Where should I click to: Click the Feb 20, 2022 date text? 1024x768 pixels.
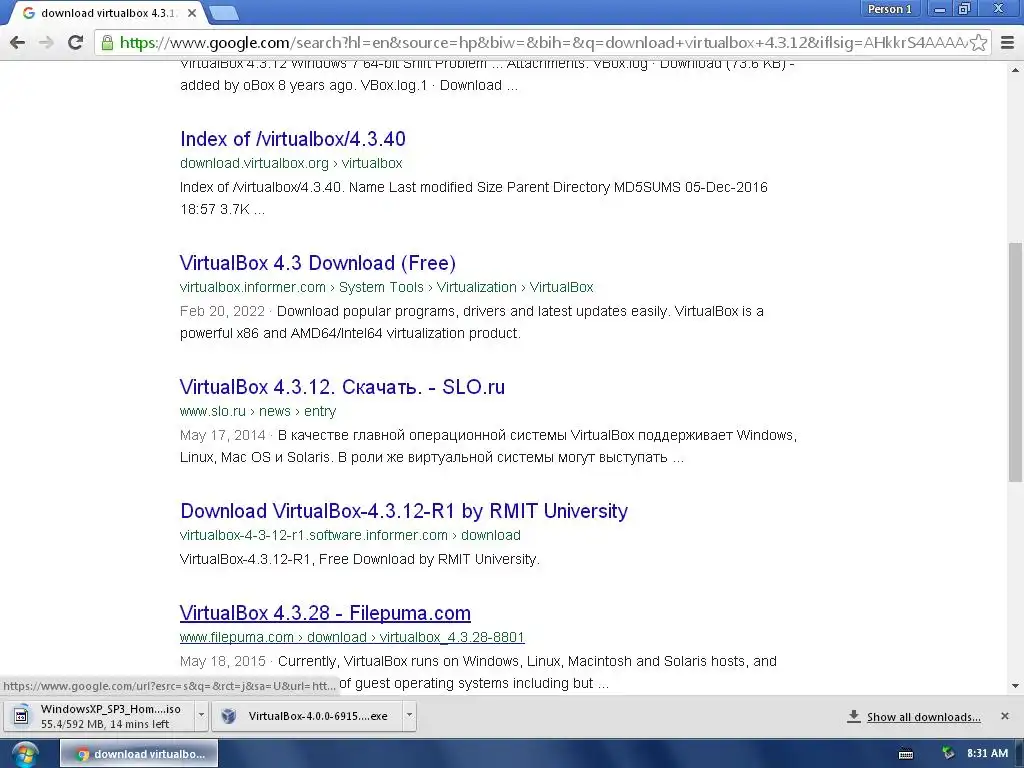coord(223,311)
